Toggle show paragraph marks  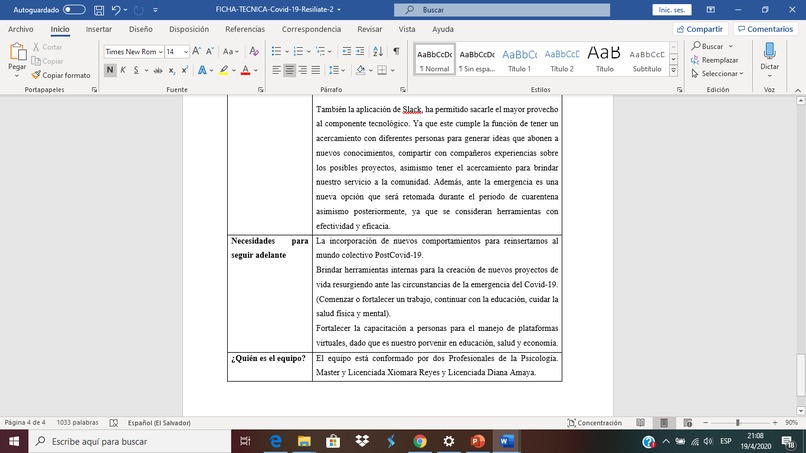click(396, 51)
